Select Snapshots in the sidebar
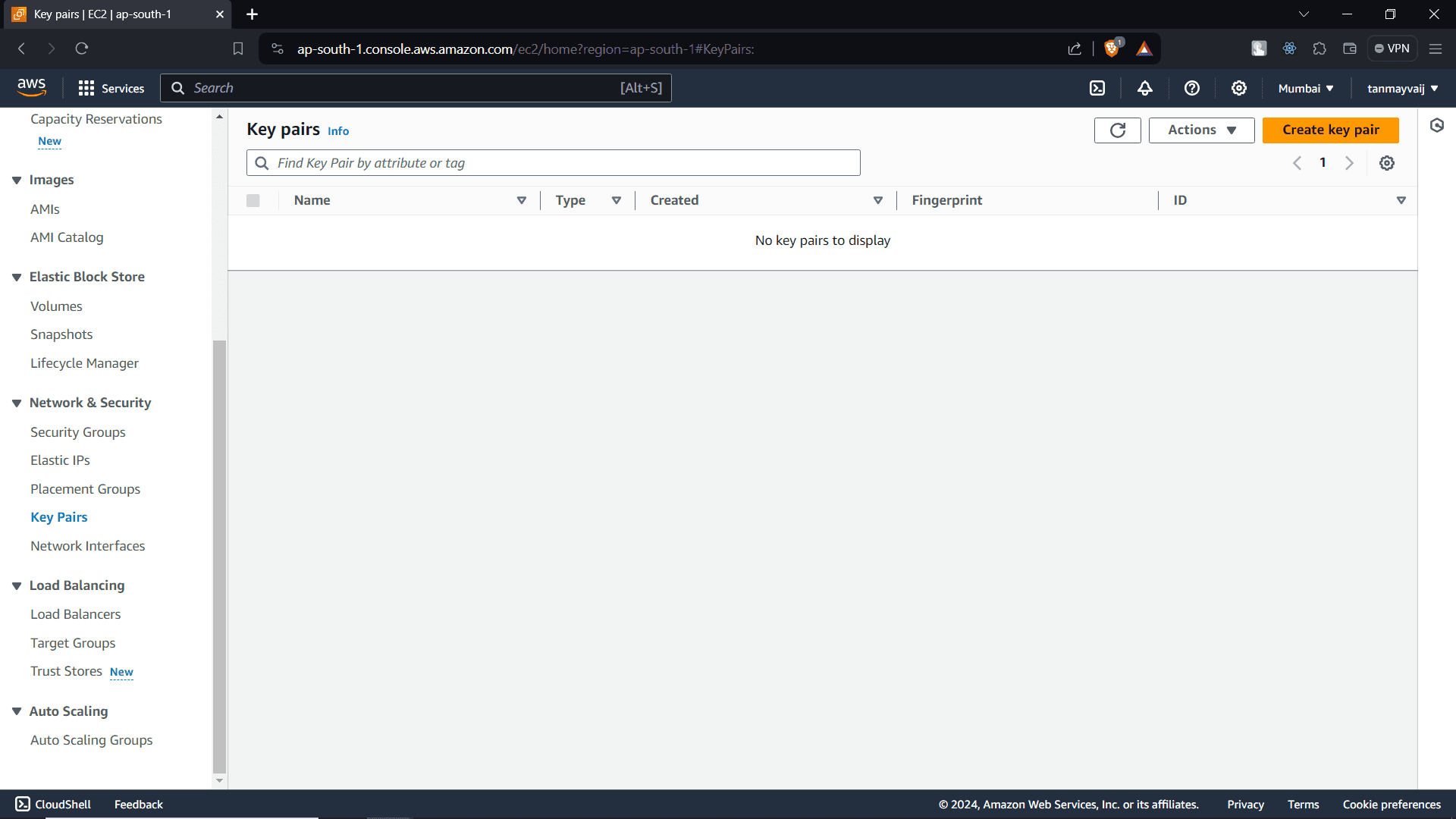The image size is (1456, 819). pyautogui.click(x=61, y=334)
